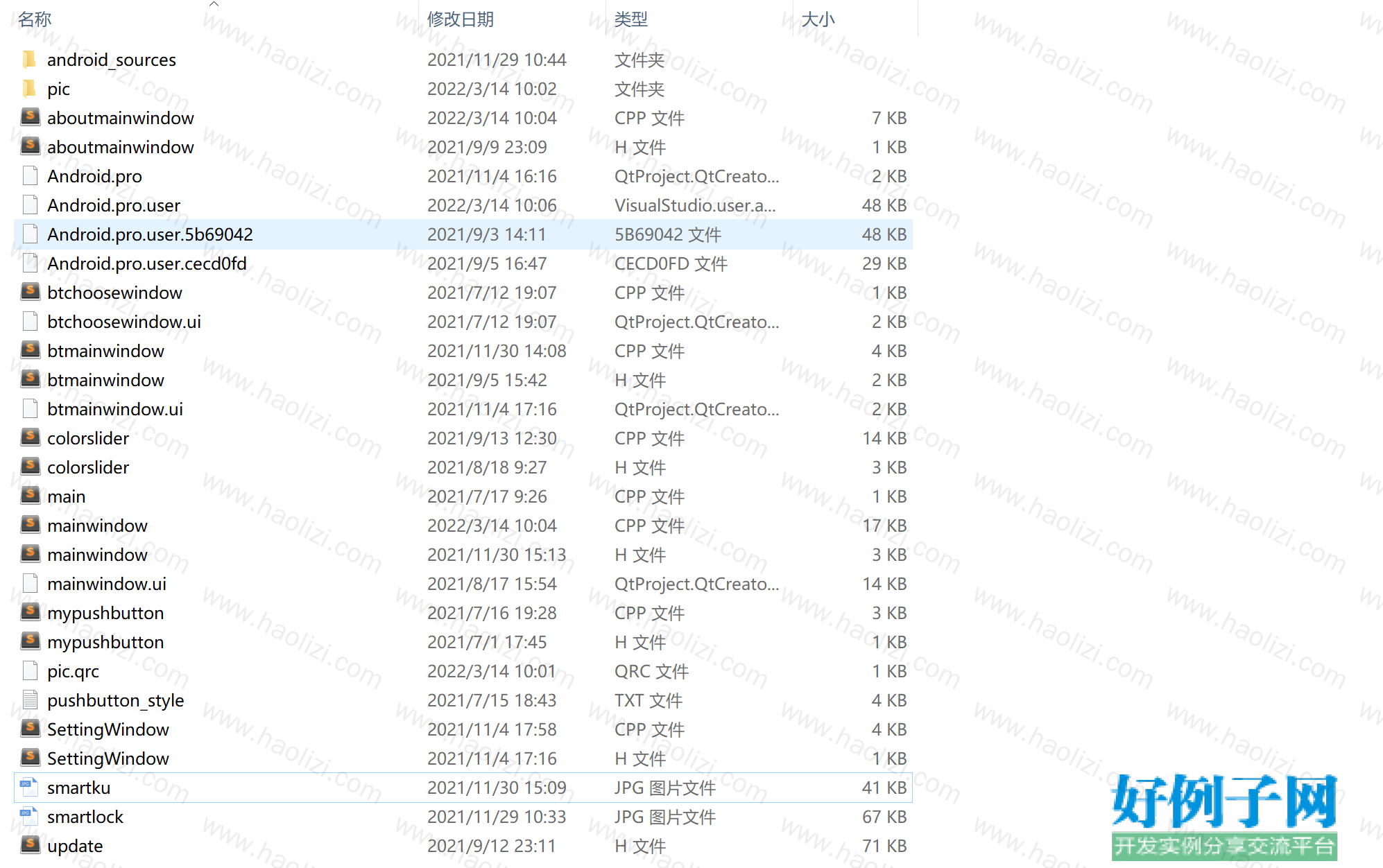Click the SettingWindow CPP file icon
1383x868 pixels.
(x=30, y=729)
